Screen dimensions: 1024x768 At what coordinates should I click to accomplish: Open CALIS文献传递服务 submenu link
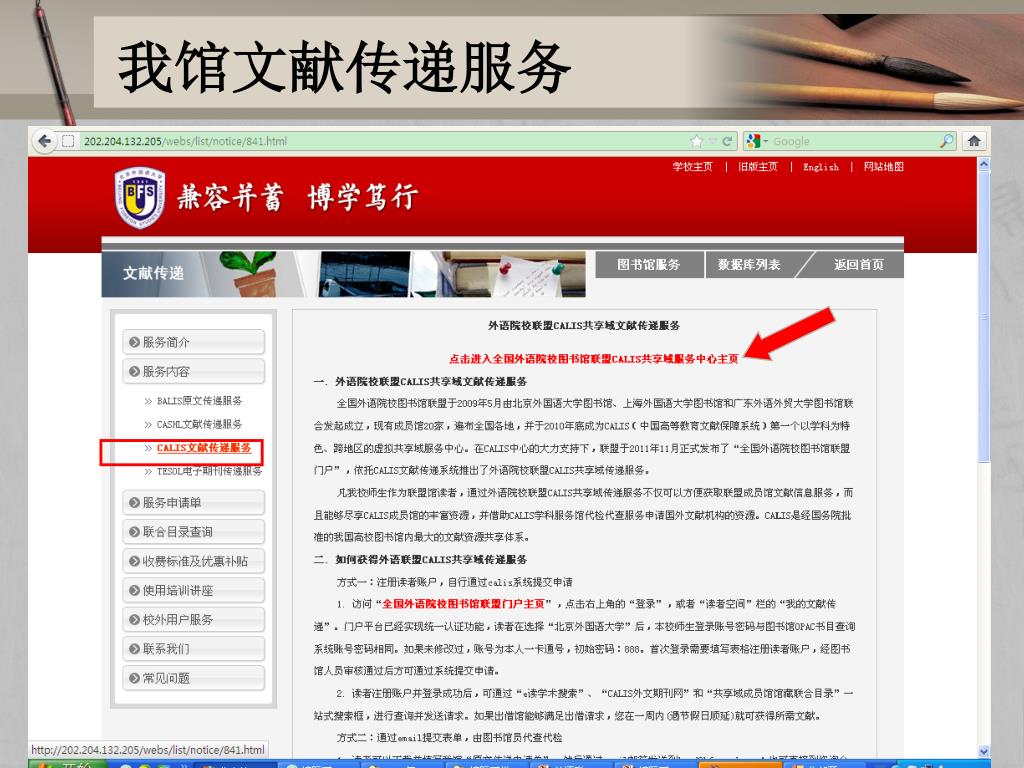(204, 447)
